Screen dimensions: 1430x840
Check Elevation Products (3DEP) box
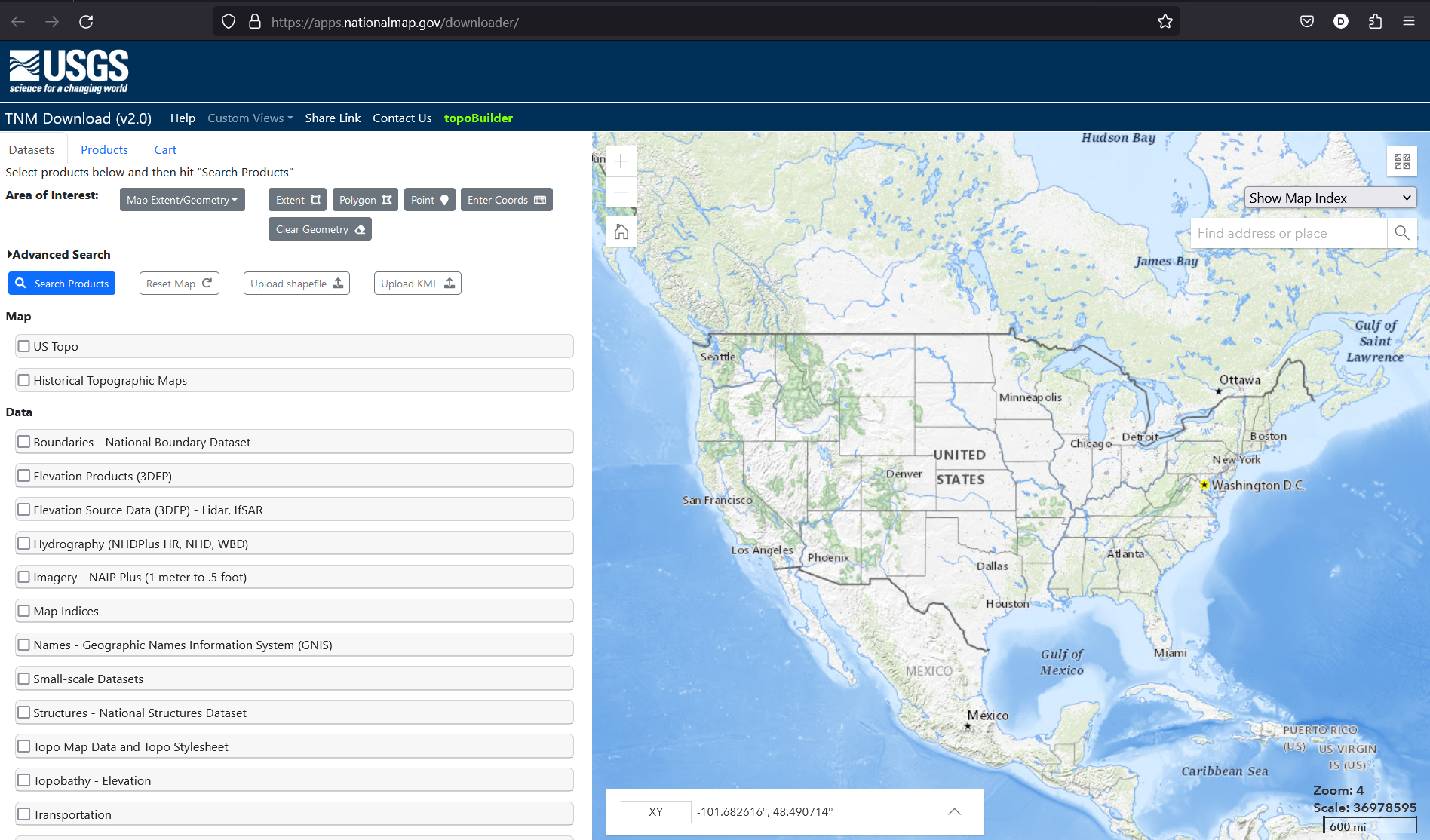click(x=24, y=476)
